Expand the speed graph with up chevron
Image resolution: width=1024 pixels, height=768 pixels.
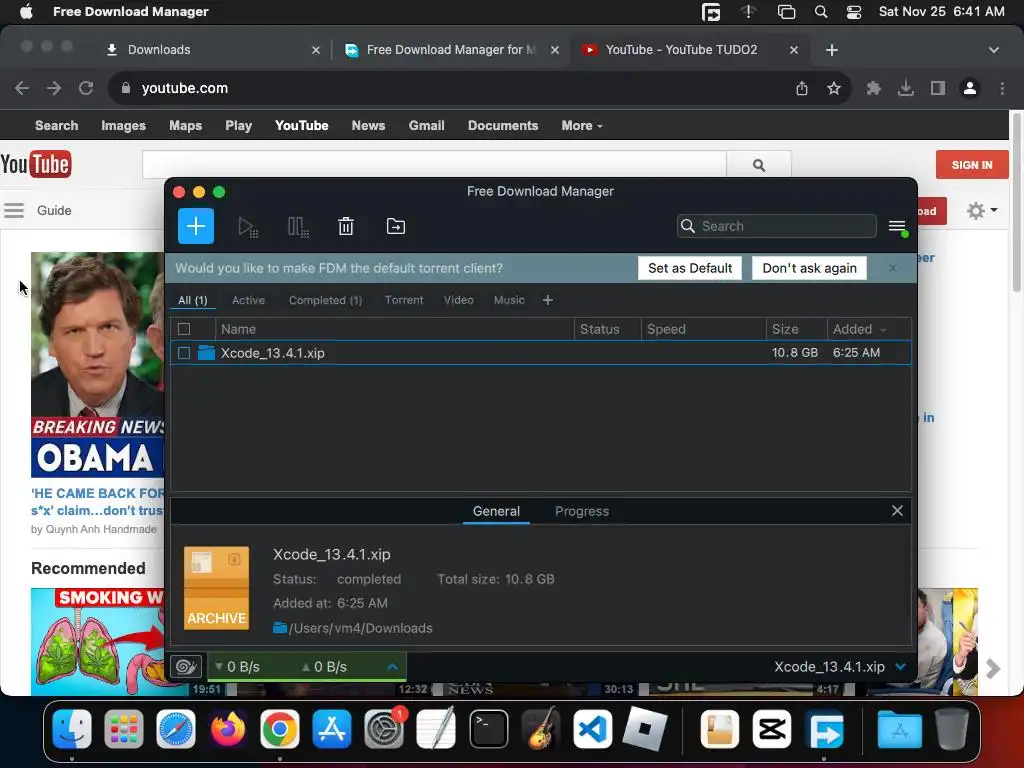pyautogui.click(x=392, y=667)
